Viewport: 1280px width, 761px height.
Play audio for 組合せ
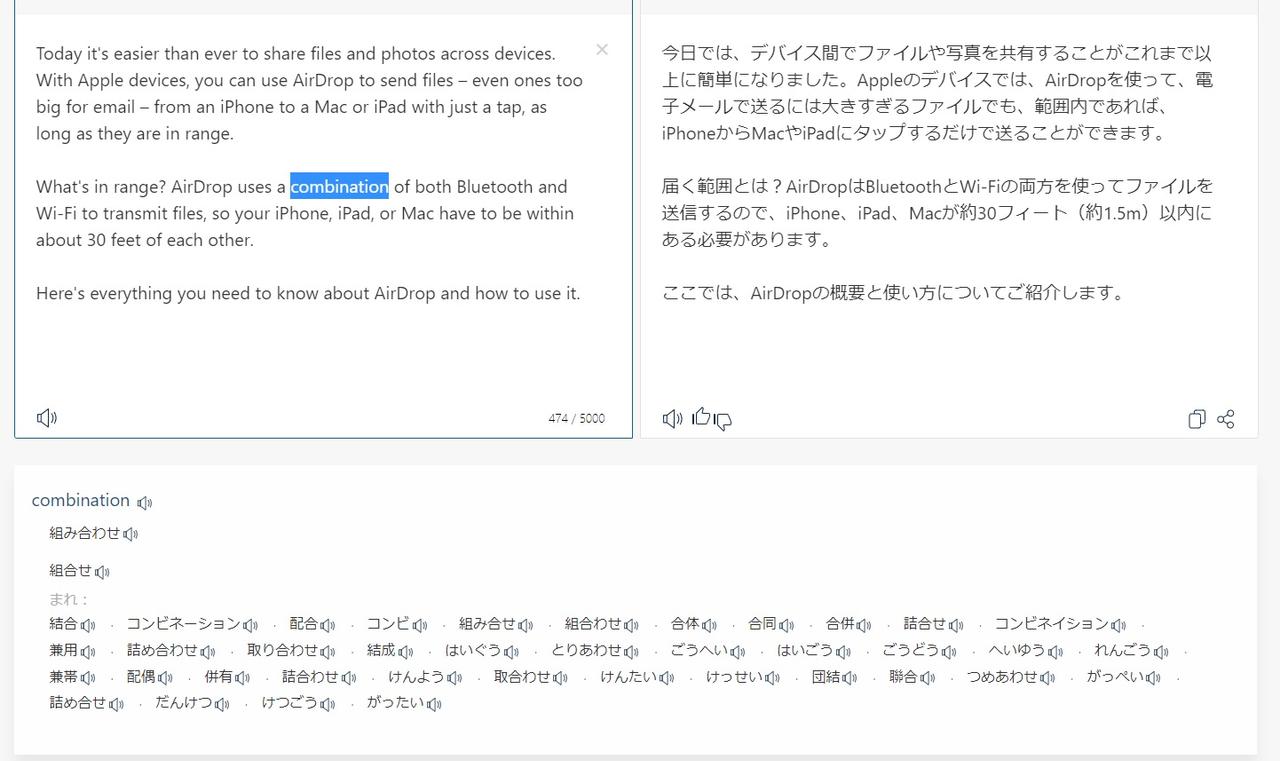(102, 572)
